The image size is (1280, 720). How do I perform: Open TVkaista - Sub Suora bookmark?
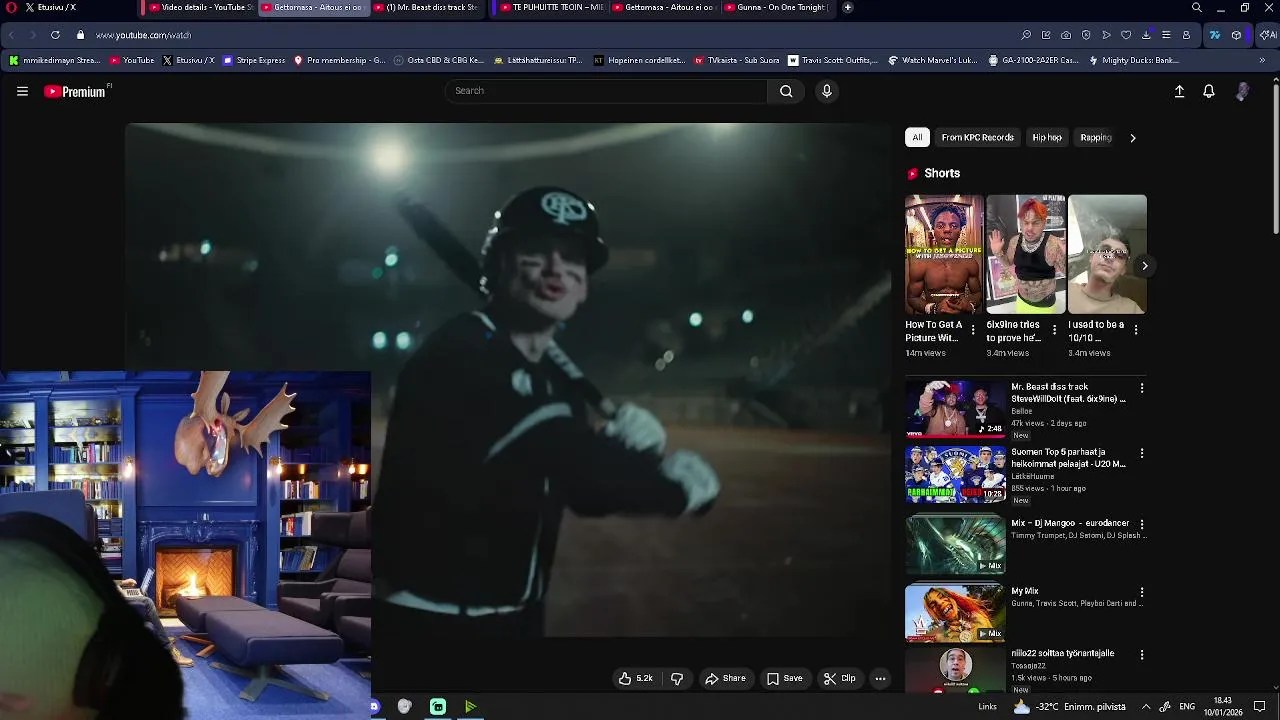[x=736, y=60]
